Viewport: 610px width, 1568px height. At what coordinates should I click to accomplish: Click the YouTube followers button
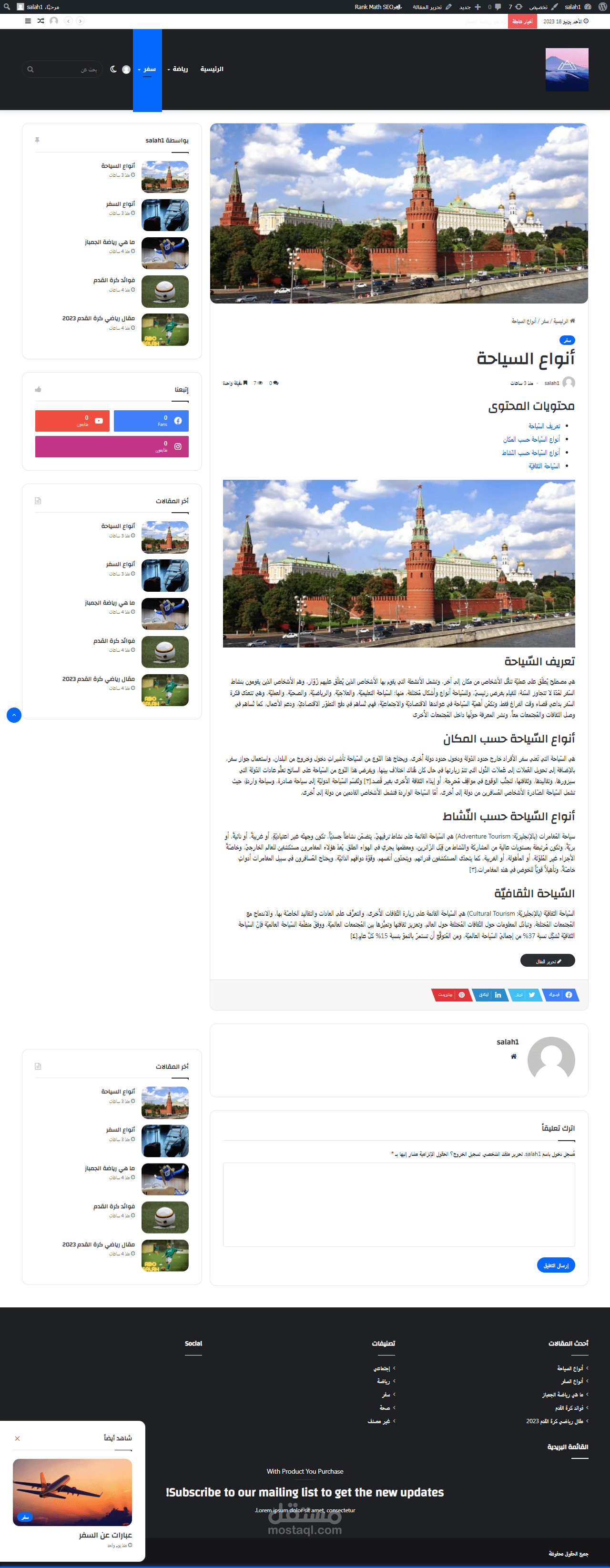pos(72,421)
